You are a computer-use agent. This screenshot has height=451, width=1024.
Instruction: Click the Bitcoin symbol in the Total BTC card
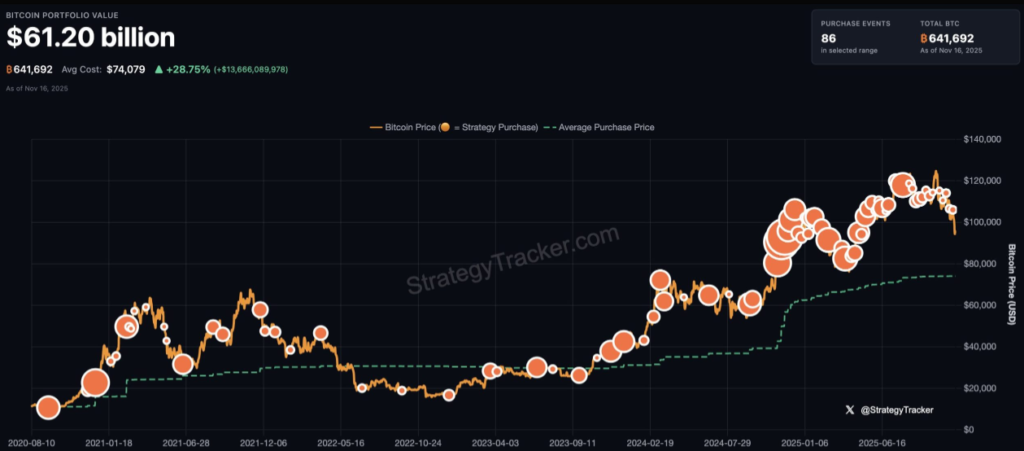click(924, 38)
